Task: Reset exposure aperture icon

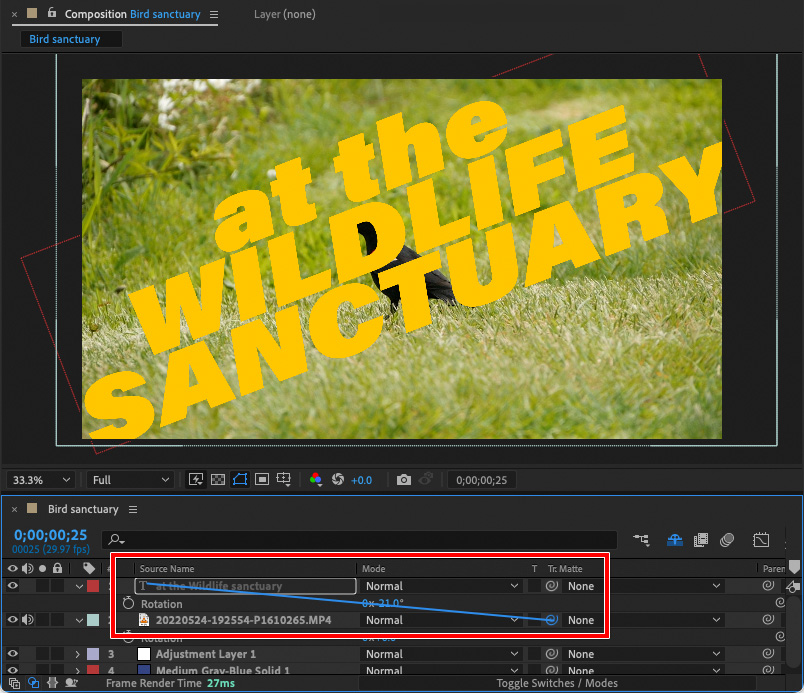Action: click(x=338, y=480)
